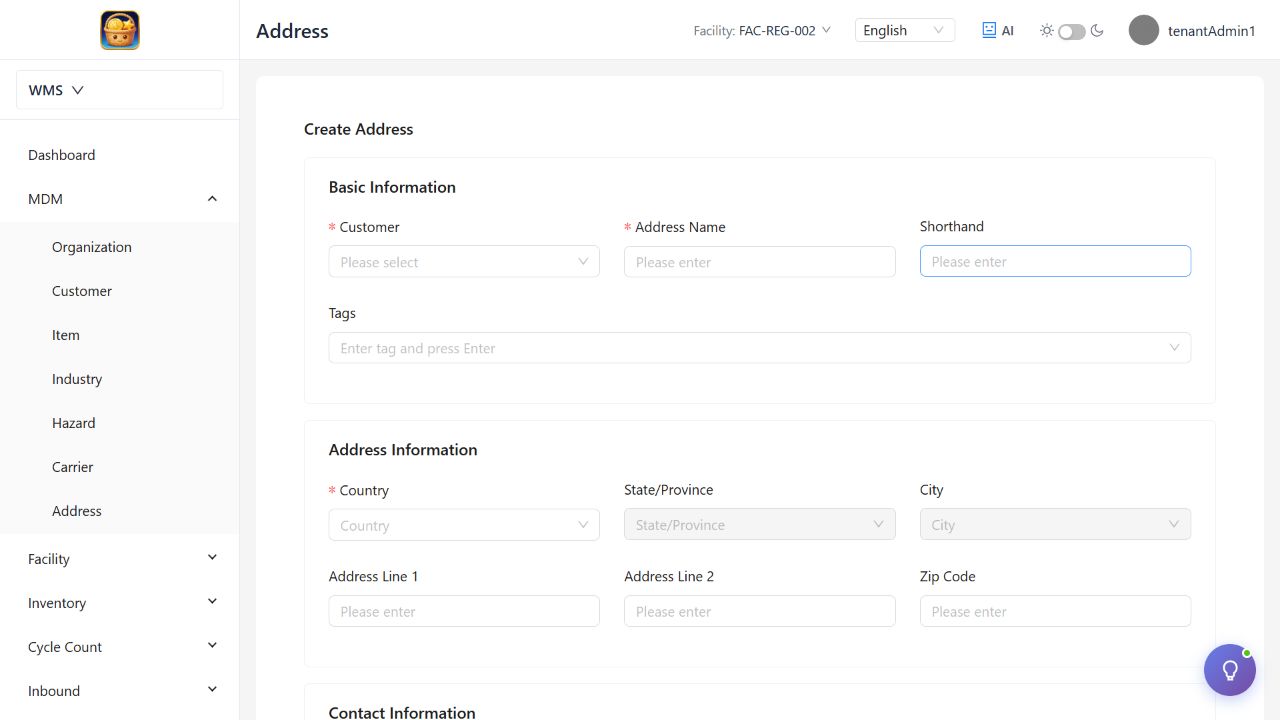Open the City dropdown

1056,524
